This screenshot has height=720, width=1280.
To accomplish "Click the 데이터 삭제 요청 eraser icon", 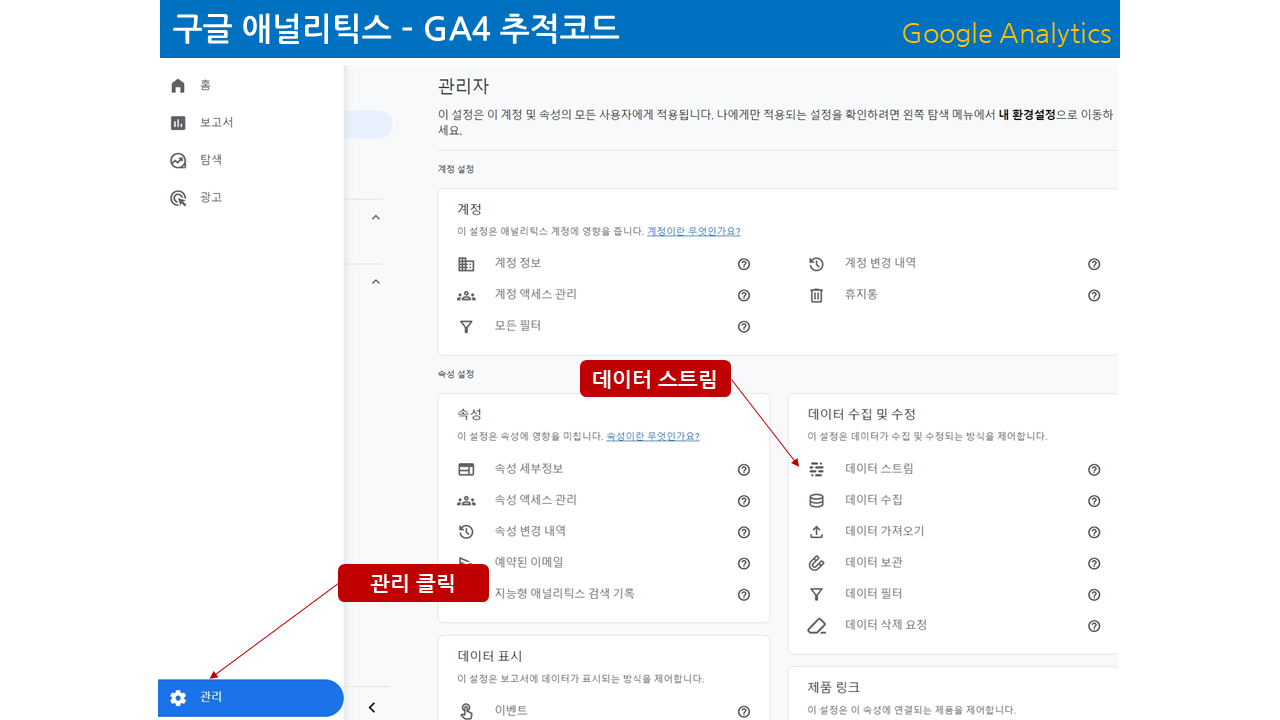I will tap(817, 626).
